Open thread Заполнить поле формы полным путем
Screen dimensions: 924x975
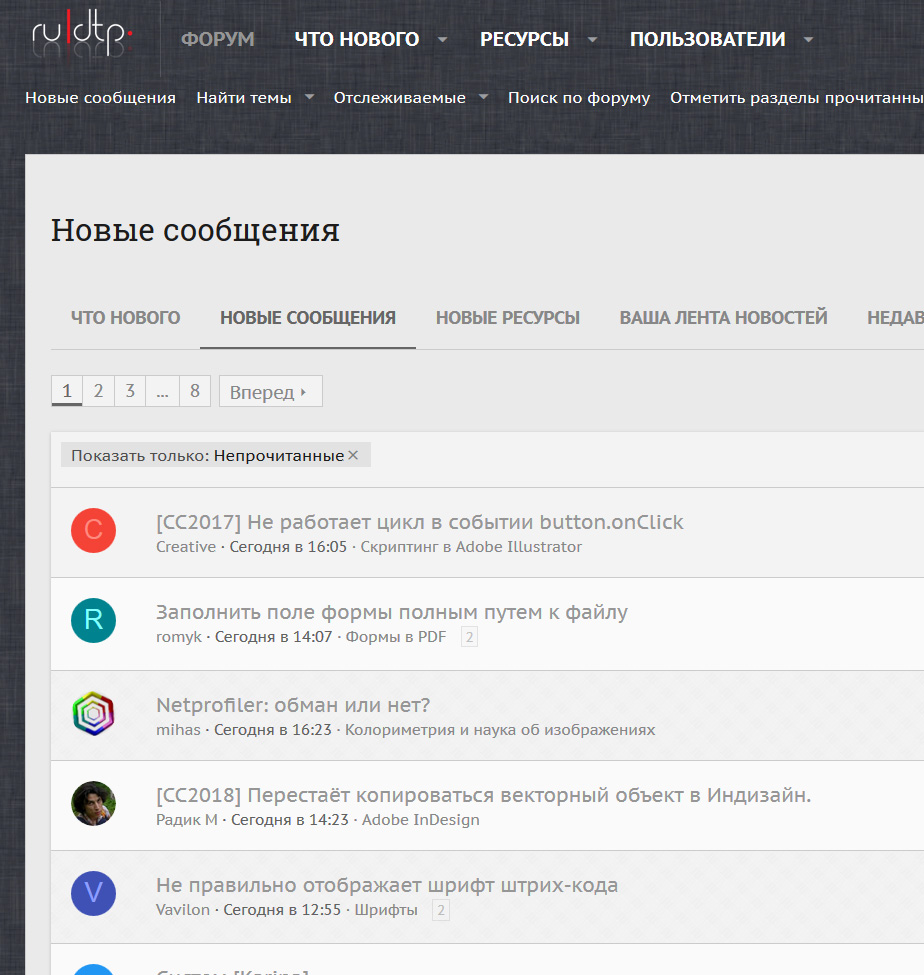click(x=392, y=612)
